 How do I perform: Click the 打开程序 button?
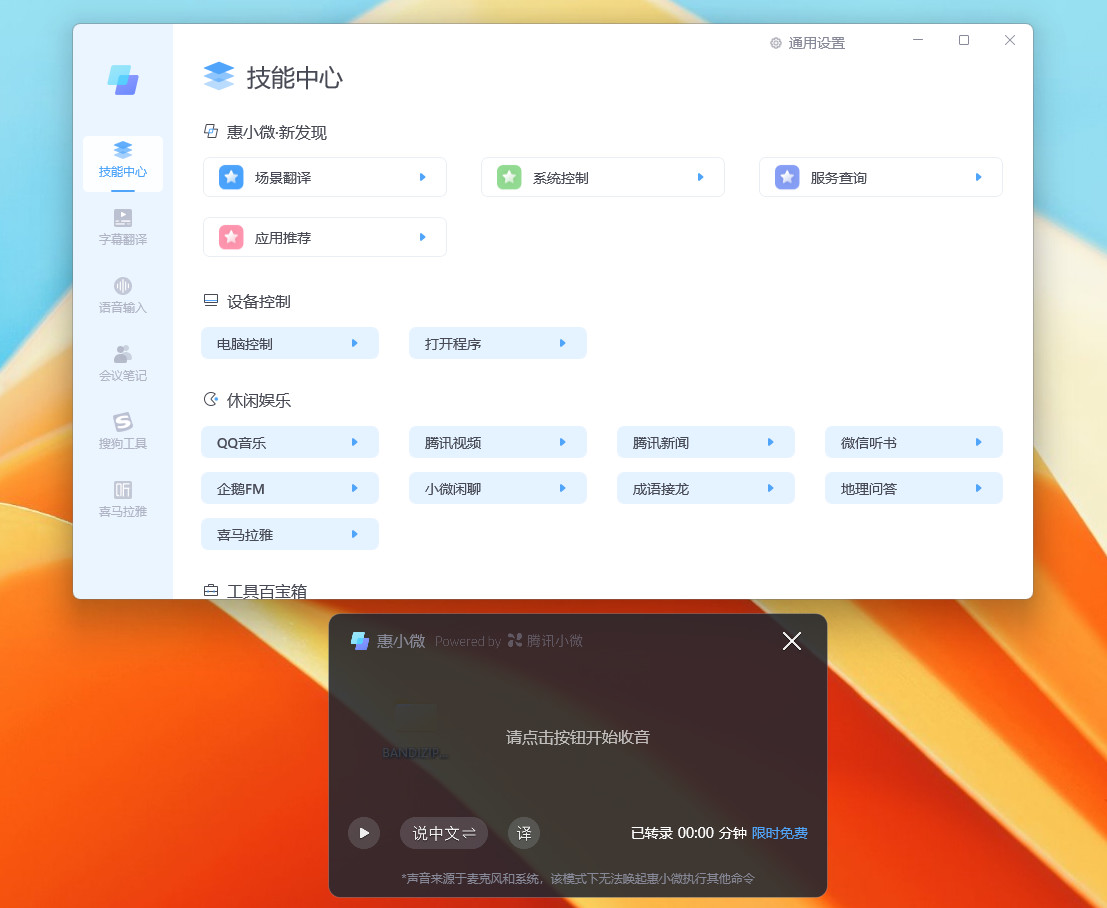[497, 343]
